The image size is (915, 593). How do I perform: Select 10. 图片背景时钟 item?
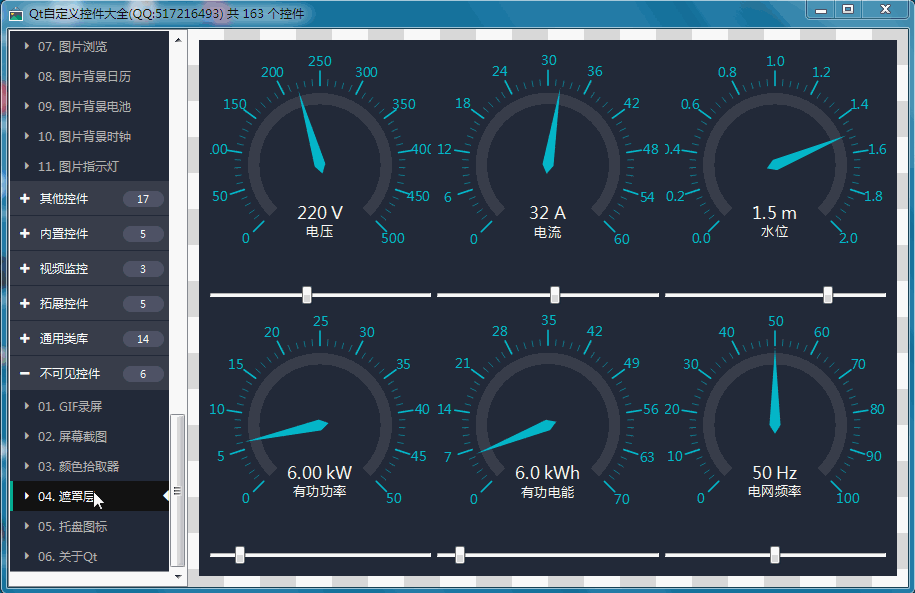84,137
